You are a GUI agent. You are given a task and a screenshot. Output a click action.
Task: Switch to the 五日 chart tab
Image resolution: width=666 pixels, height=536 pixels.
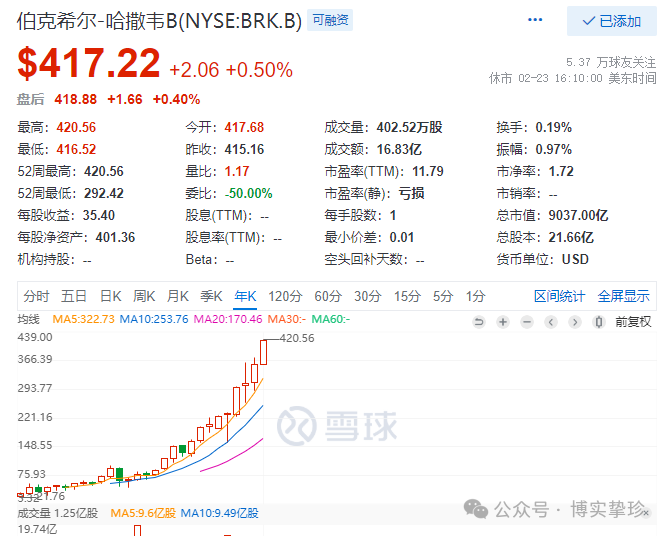(x=74, y=296)
